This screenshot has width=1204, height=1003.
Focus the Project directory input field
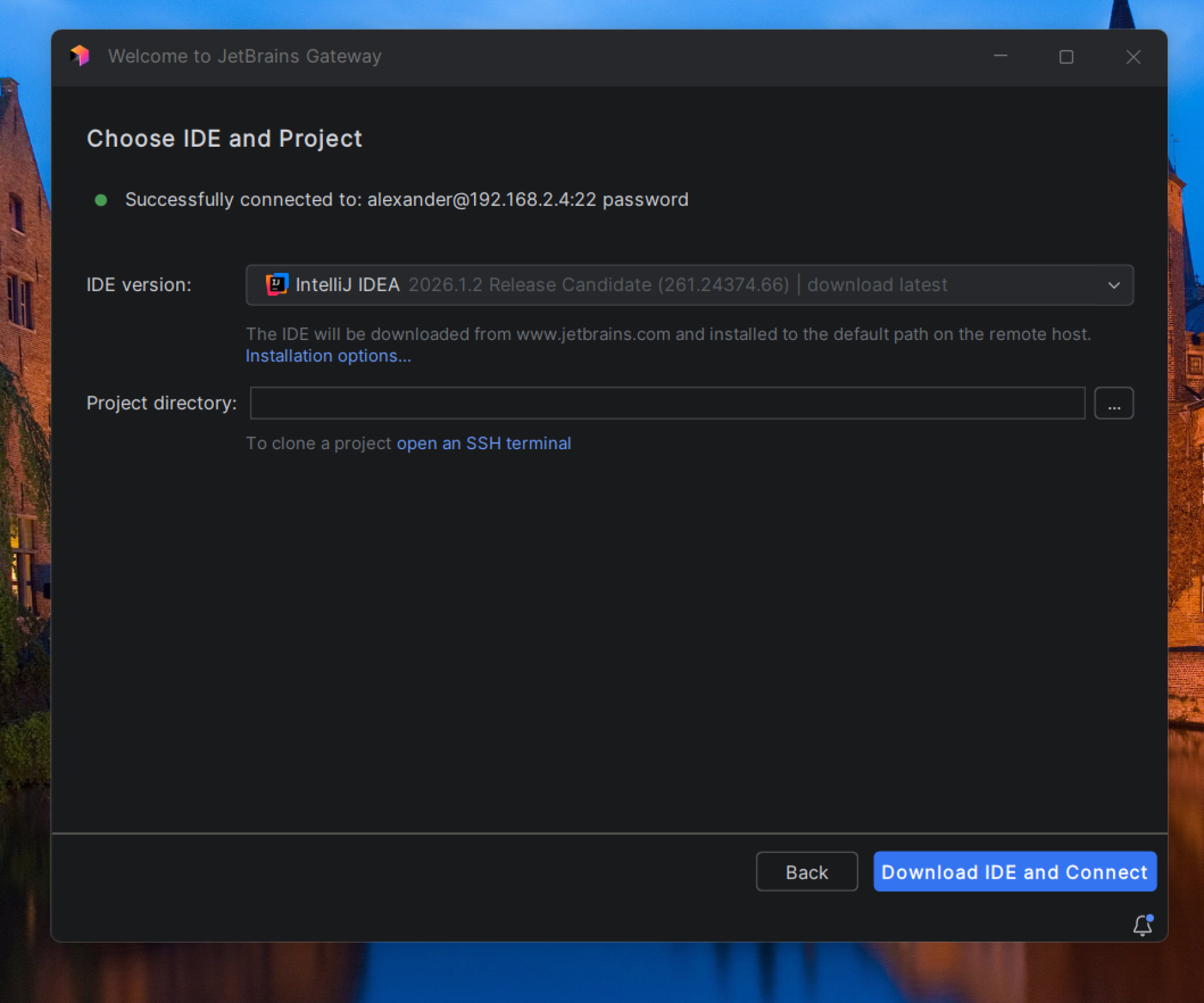[667, 403]
